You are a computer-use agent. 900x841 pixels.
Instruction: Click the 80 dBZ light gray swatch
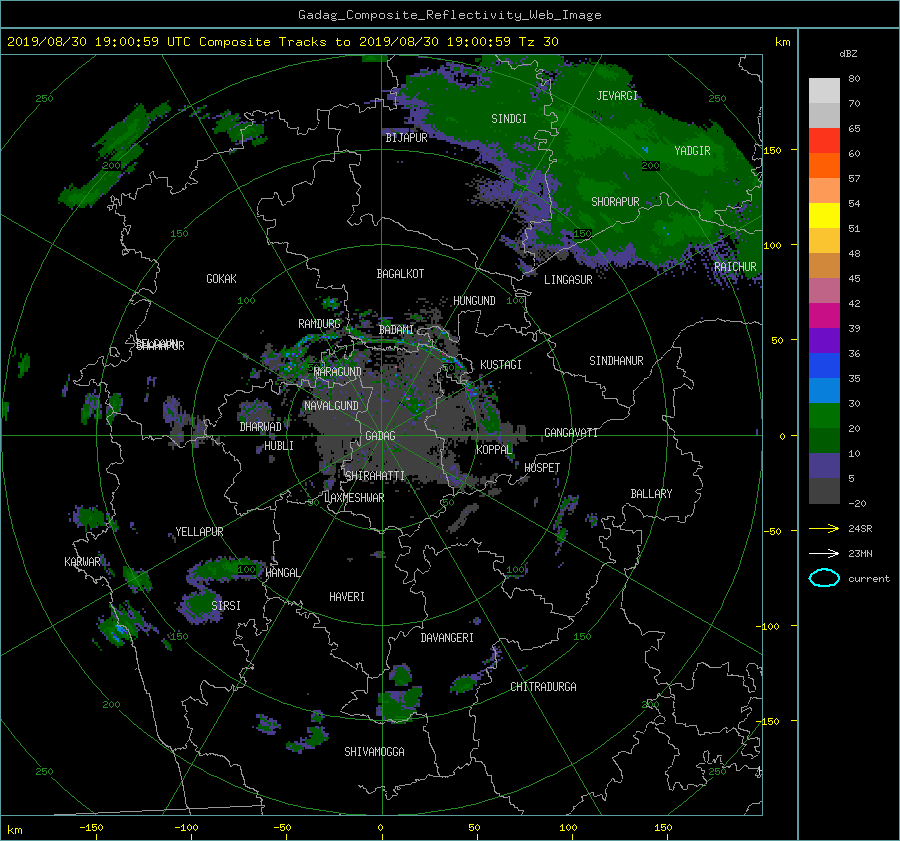coord(824,91)
